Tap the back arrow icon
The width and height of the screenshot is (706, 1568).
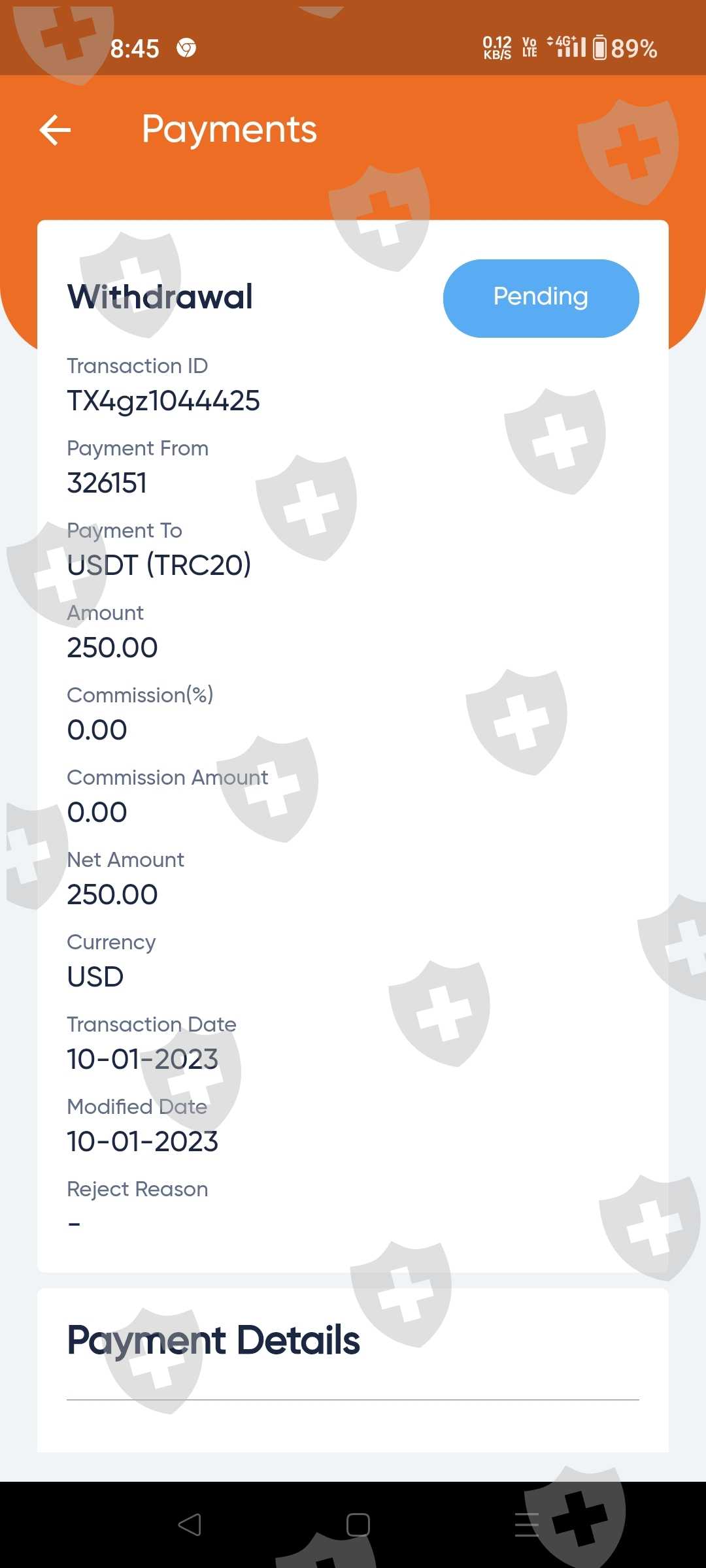point(55,129)
